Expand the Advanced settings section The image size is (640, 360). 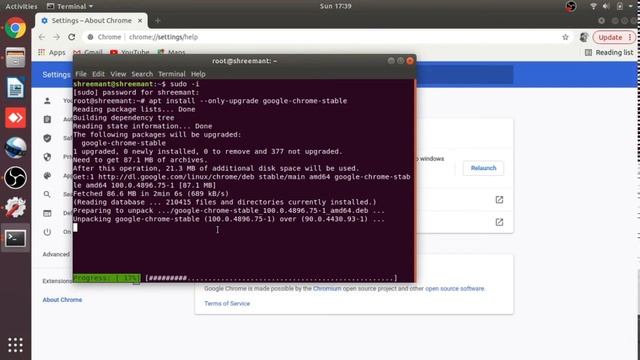56,254
